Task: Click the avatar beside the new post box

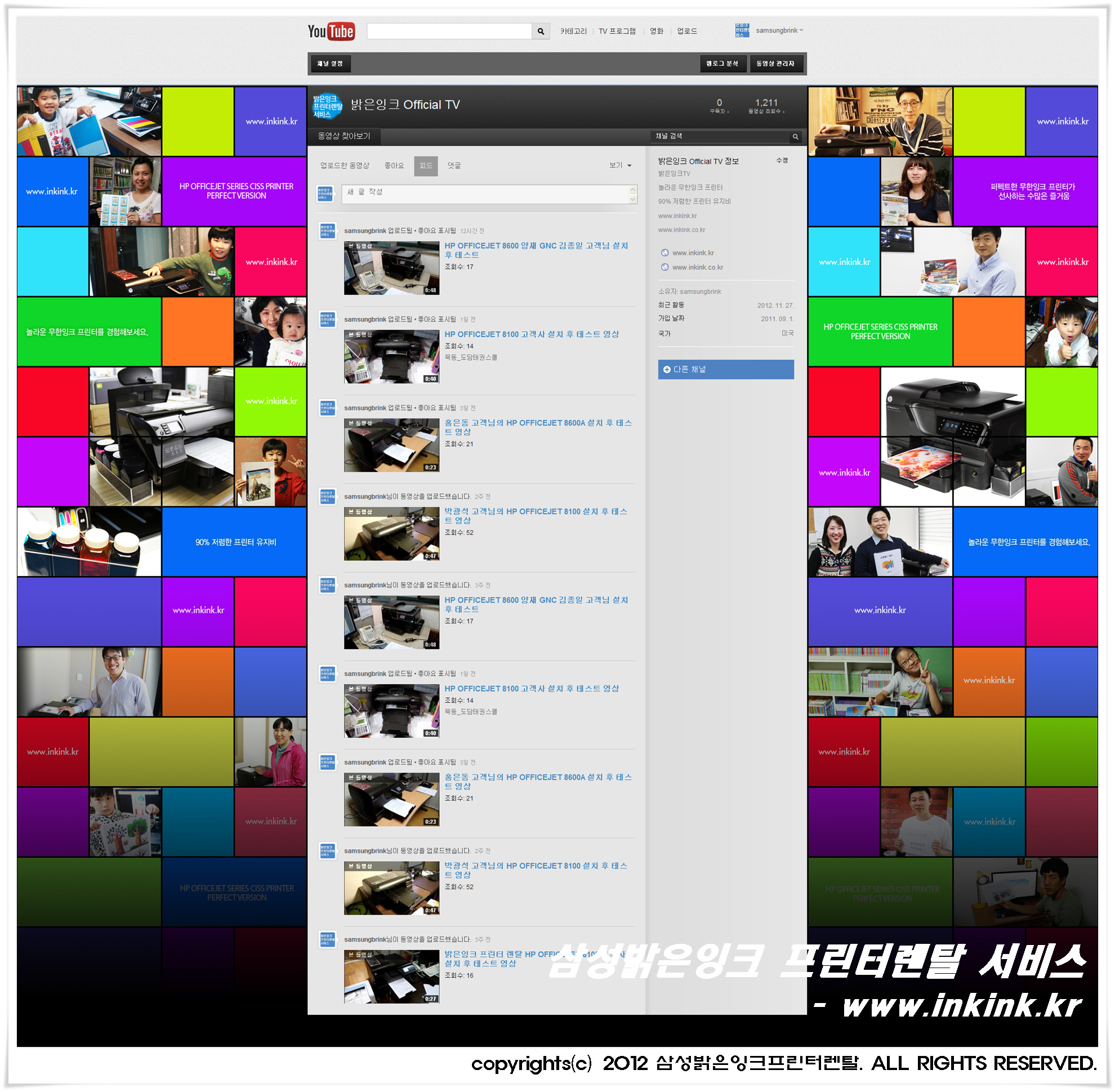Action: [x=324, y=194]
